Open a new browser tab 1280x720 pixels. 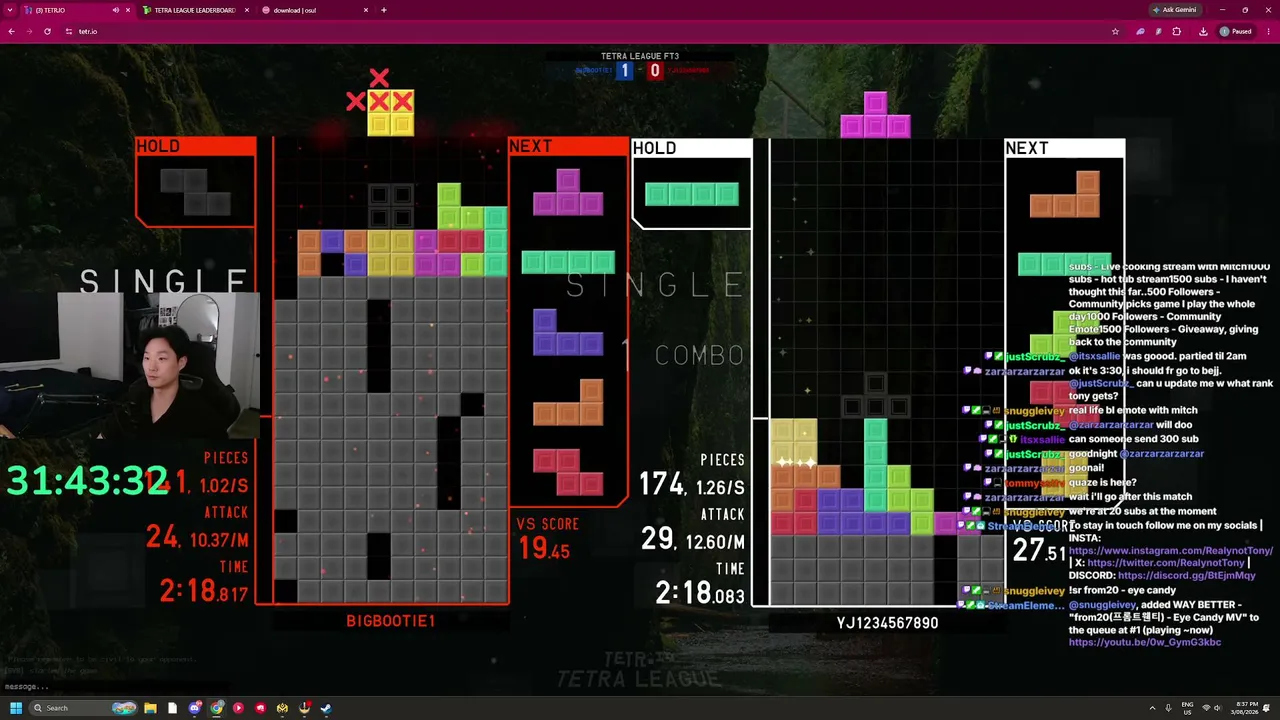384,10
